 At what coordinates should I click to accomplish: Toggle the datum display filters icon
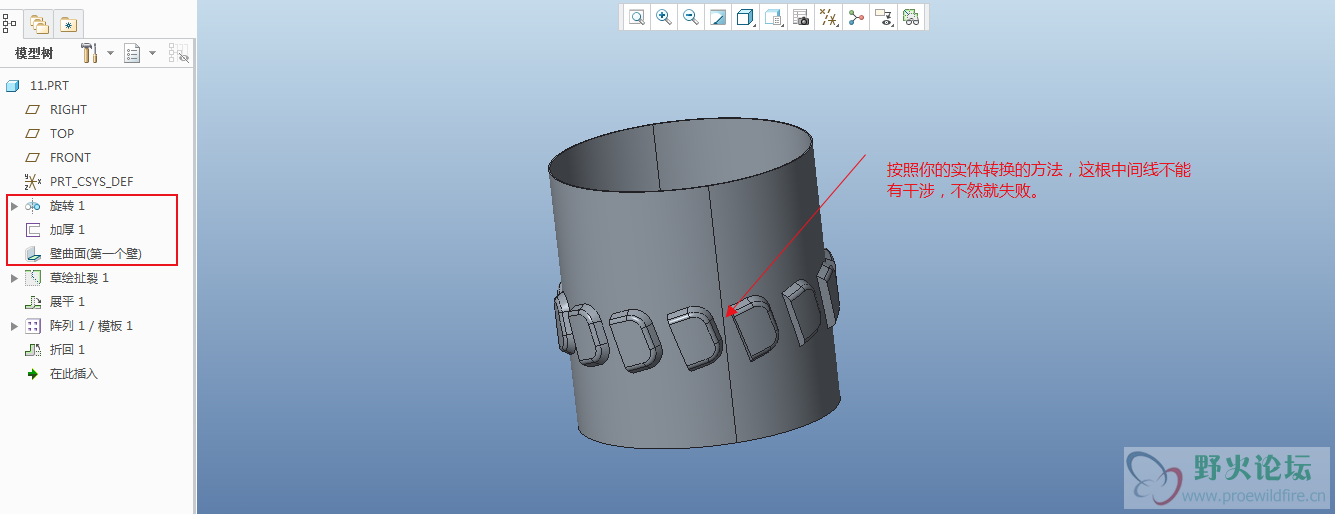point(828,17)
